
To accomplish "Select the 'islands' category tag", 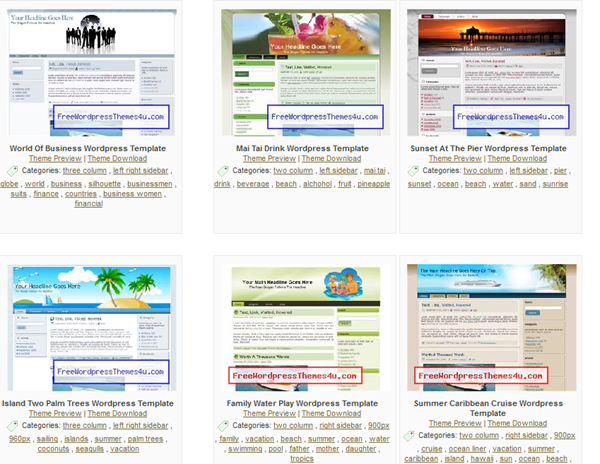I will pos(76,439).
